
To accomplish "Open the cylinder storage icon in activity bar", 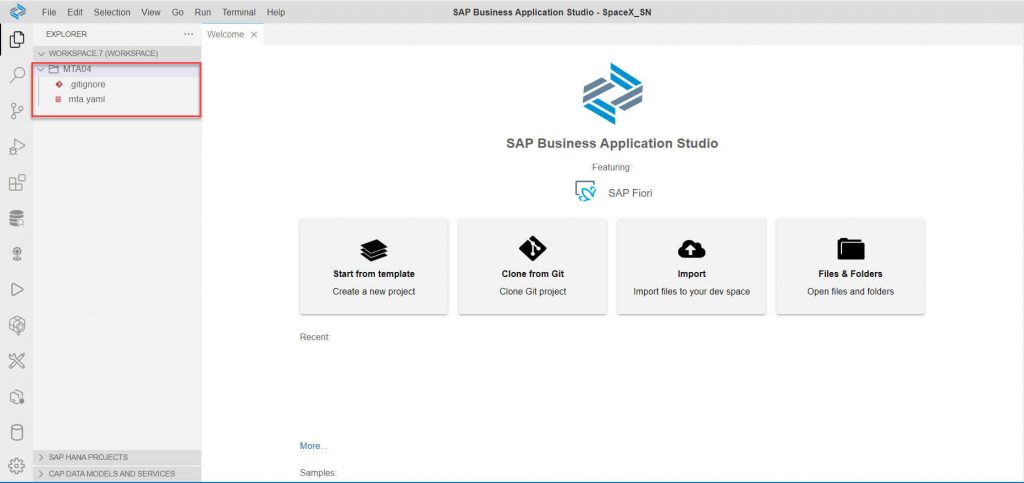I will point(17,432).
